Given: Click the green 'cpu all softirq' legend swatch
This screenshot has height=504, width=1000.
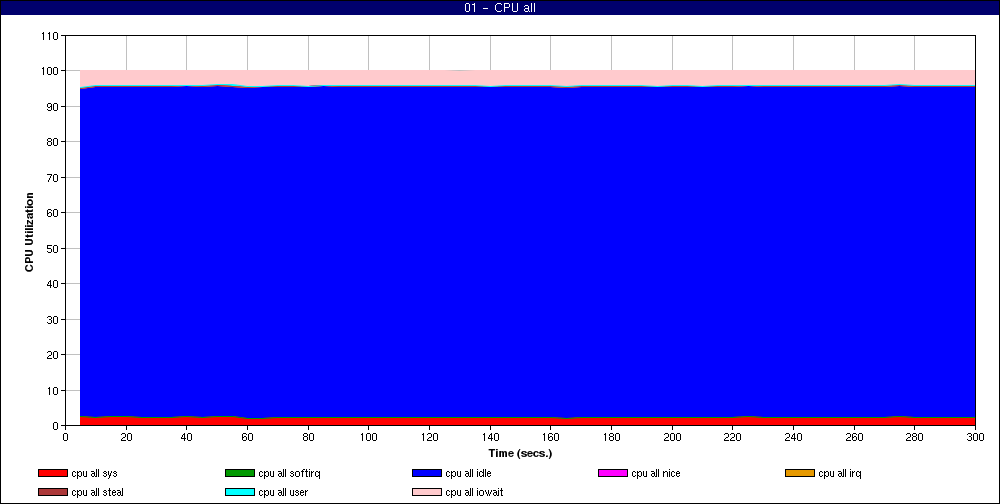Looking at the screenshot, I should click(x=240, y=473).
